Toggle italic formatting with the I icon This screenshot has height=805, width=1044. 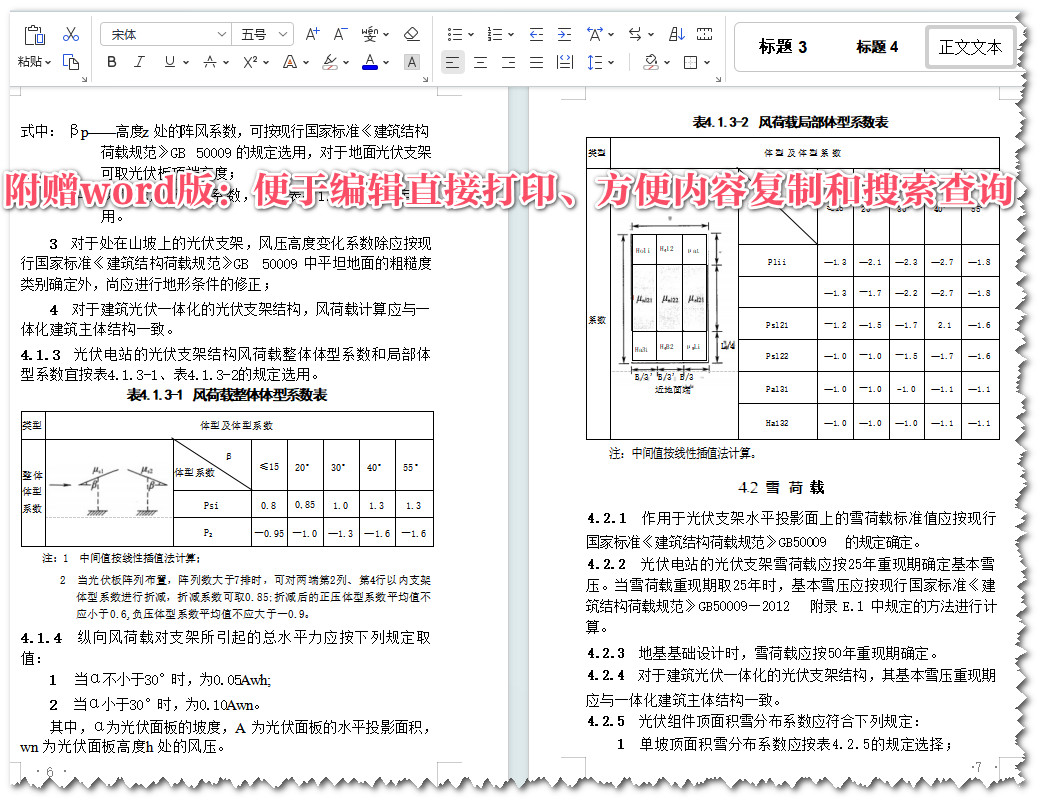(138, 61)
